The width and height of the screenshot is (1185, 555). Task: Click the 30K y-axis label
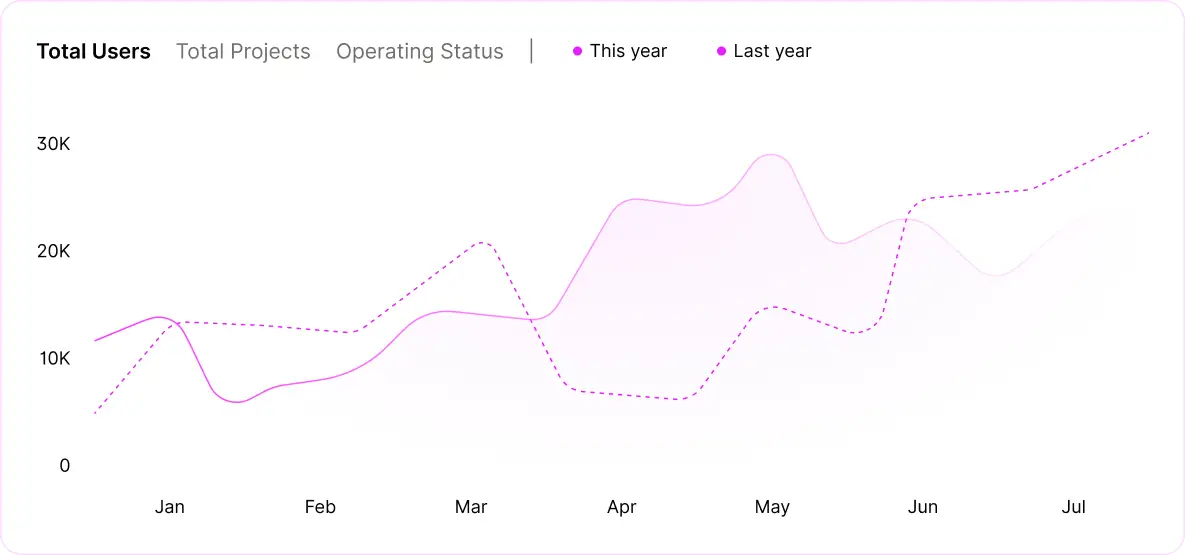click(x=53, y=144)
